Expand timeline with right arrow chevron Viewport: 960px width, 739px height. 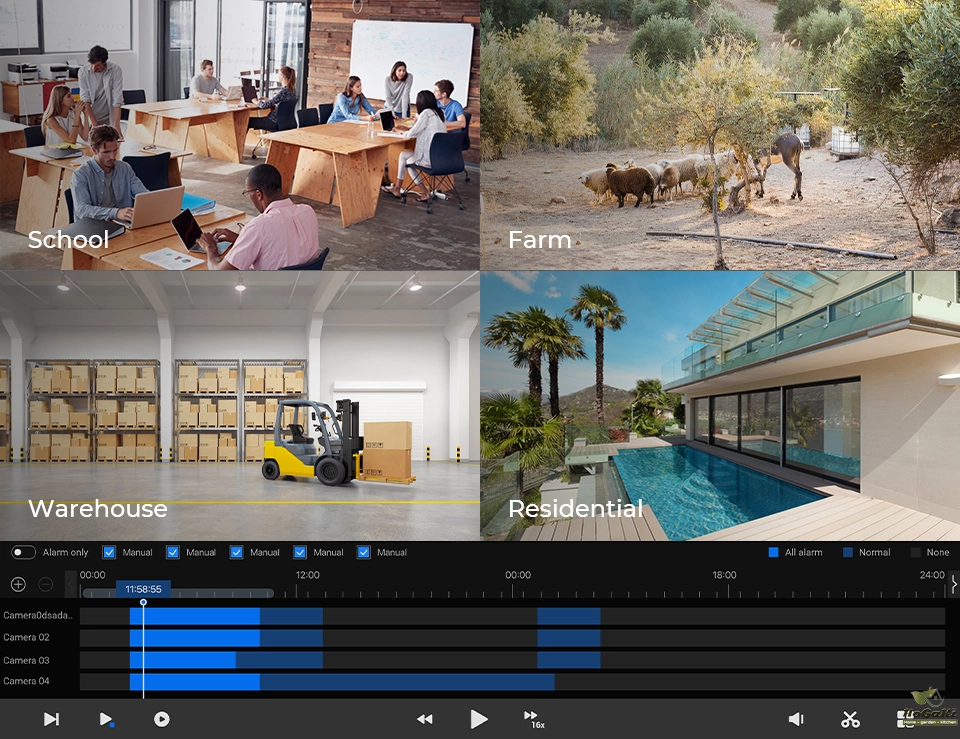pos(954,584)
